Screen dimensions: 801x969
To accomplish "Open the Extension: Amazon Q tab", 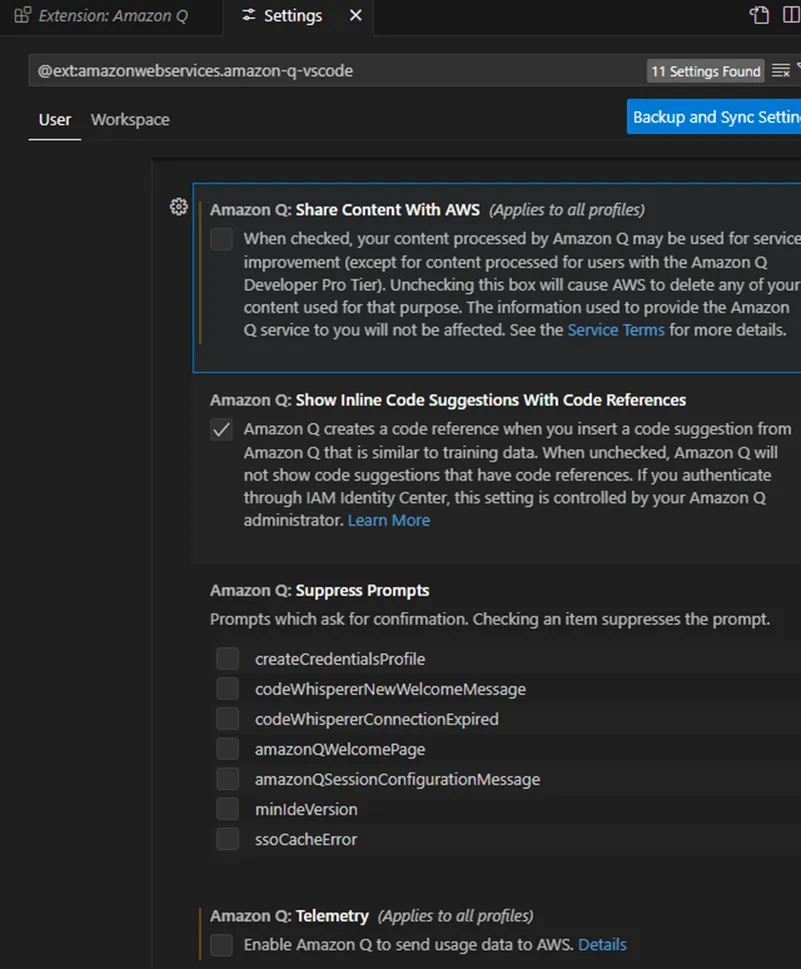I will (x=101, y=16).
